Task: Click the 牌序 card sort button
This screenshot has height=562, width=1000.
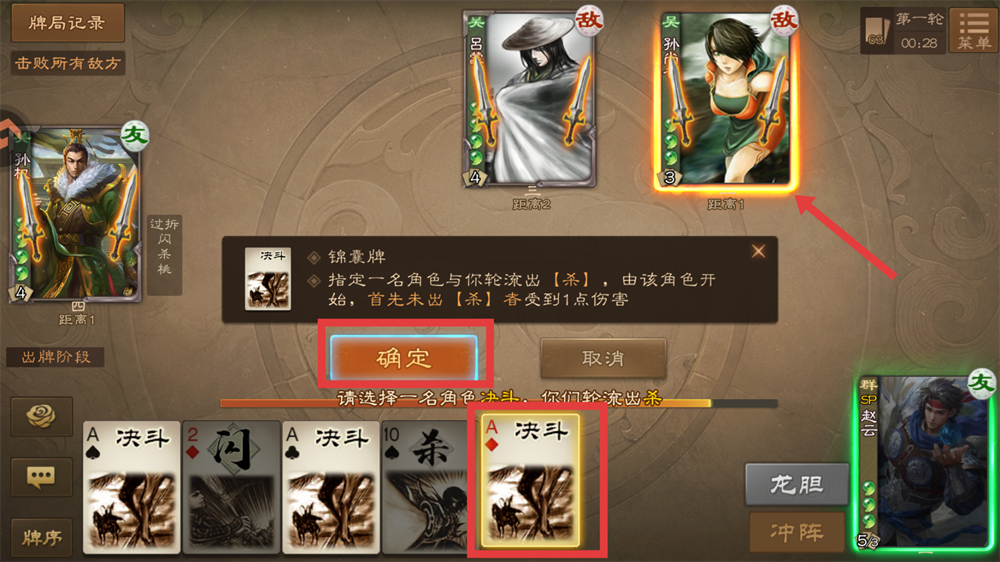Action: click(x=41, y=538)
